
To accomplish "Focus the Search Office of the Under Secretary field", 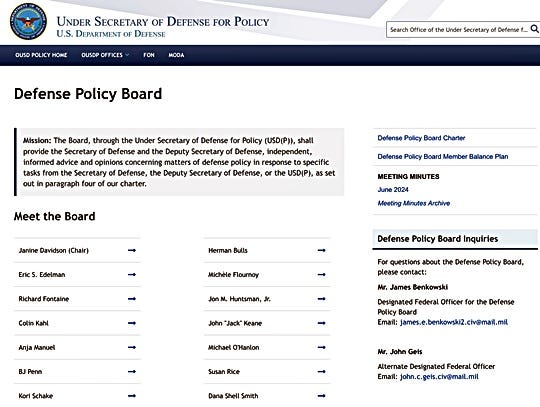I will [458, 30].
